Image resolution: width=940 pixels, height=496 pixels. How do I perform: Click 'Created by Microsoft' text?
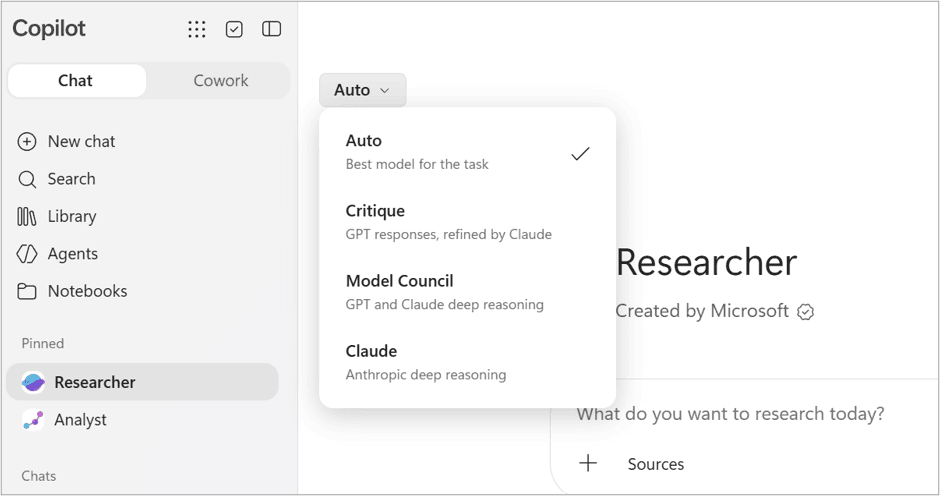tap(702, 311)
